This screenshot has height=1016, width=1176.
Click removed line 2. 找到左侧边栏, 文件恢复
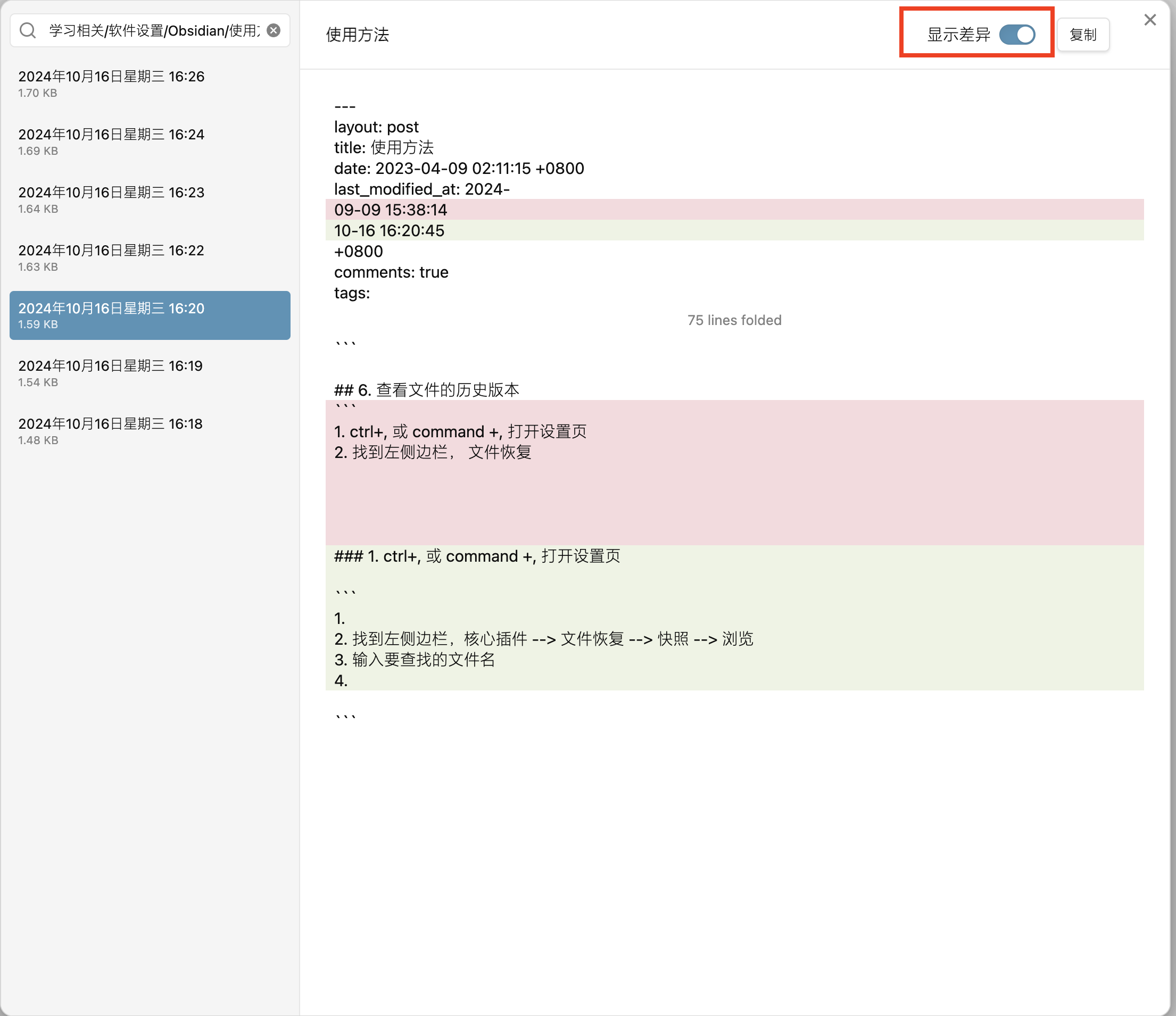[x=433, y=452]
